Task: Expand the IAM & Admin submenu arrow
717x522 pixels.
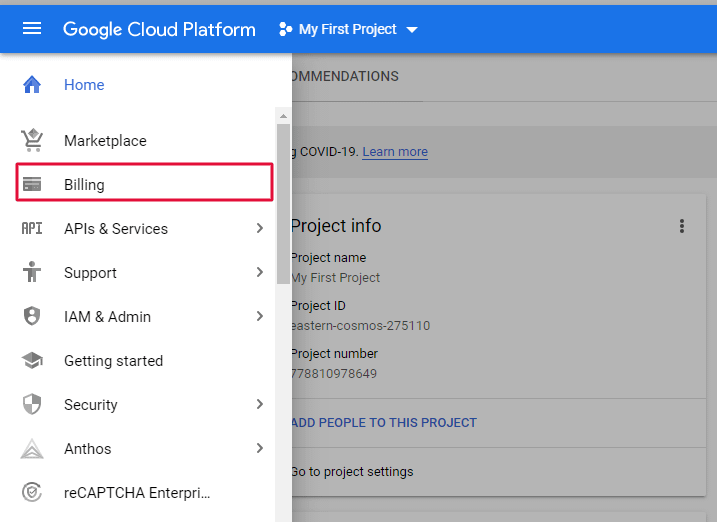Action: (x=260, y=317)
